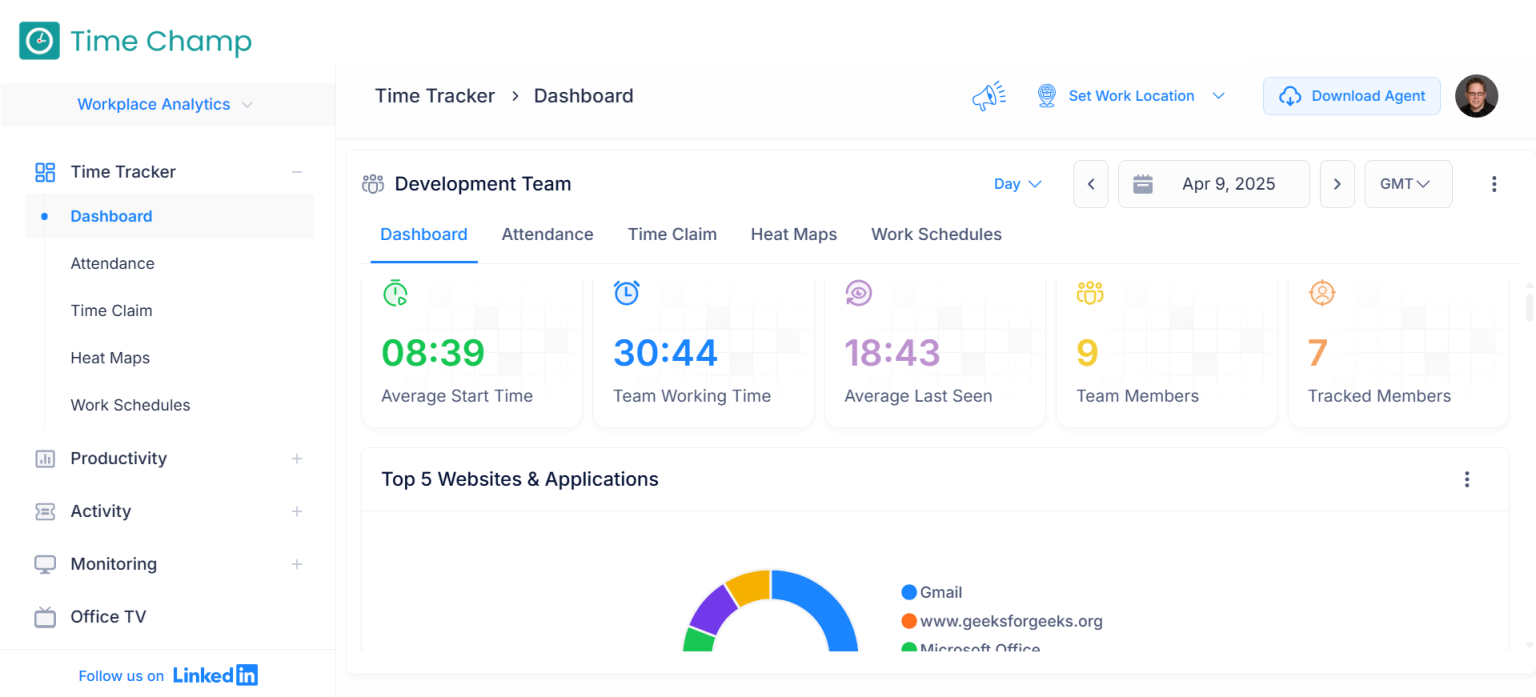
Task: Switch to the Attendance tab
Action: point(547,234)
